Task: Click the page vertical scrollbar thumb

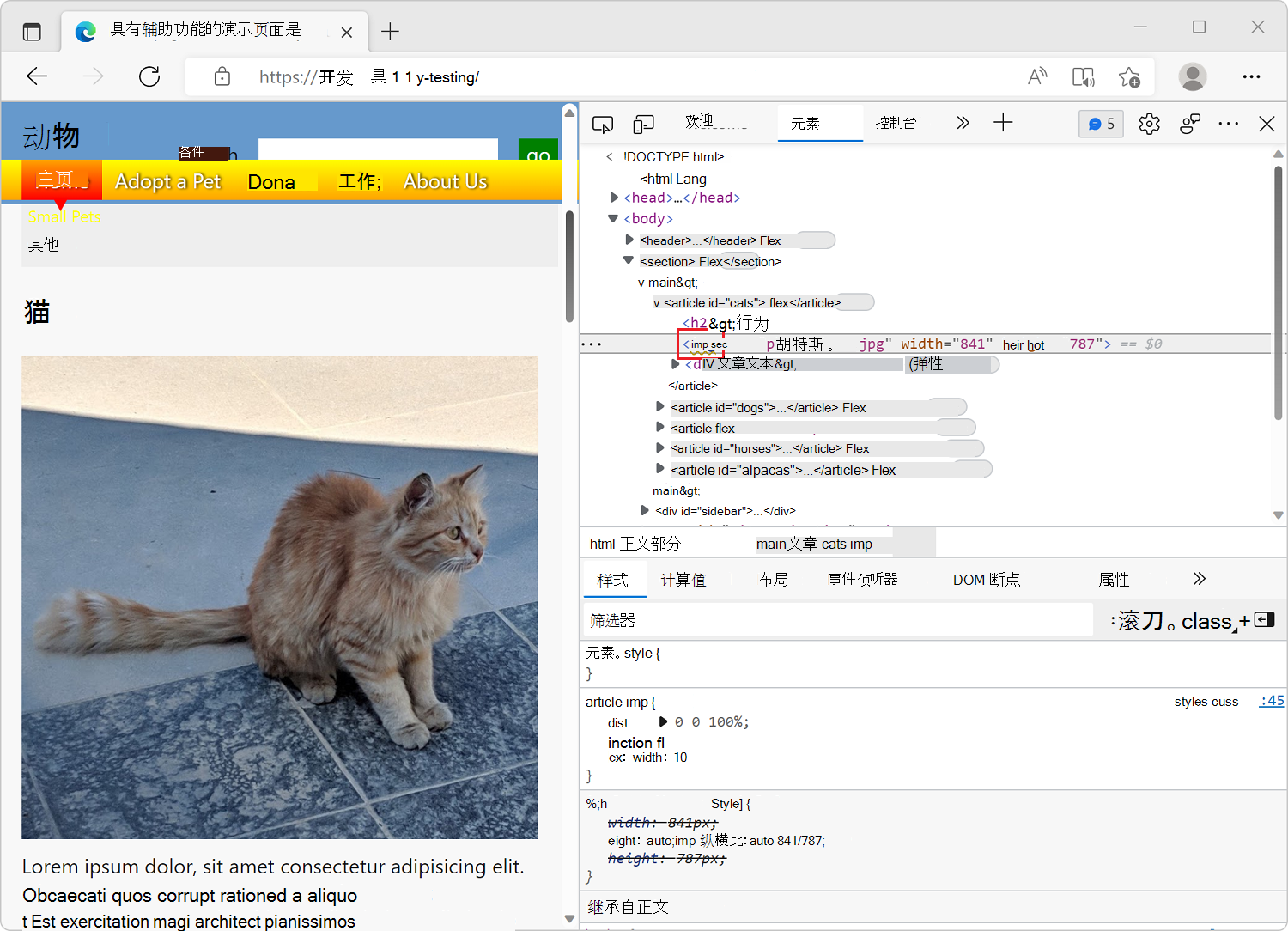Action: click(569, 266)
